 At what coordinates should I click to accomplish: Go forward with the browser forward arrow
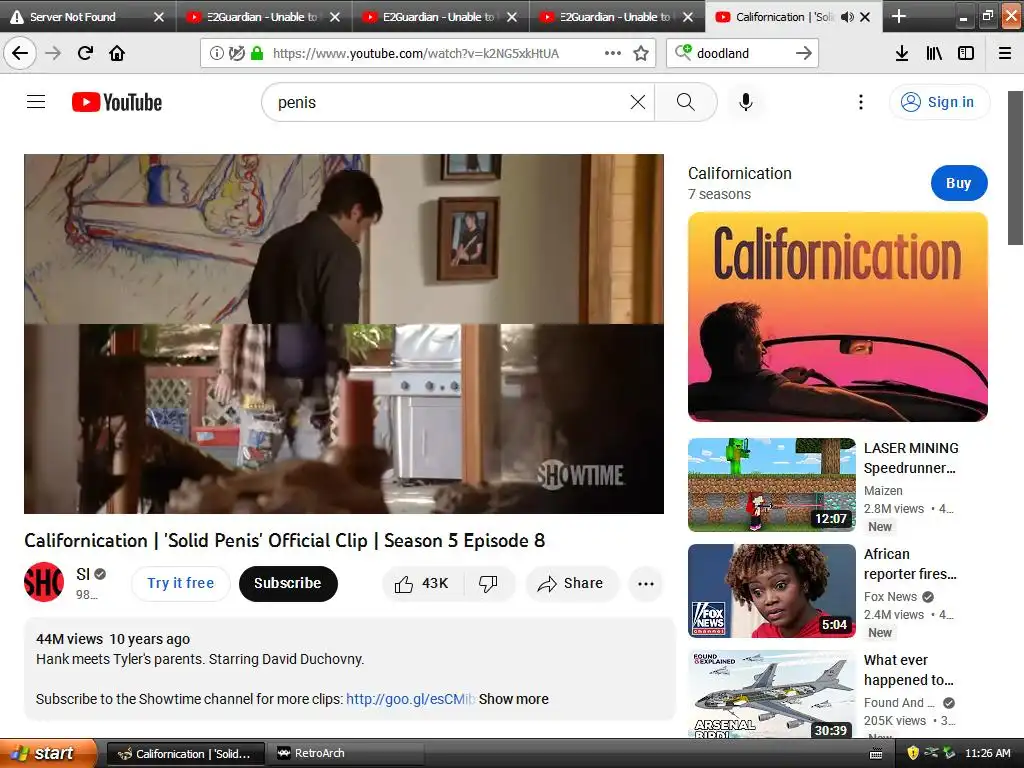tap(53, 53)
